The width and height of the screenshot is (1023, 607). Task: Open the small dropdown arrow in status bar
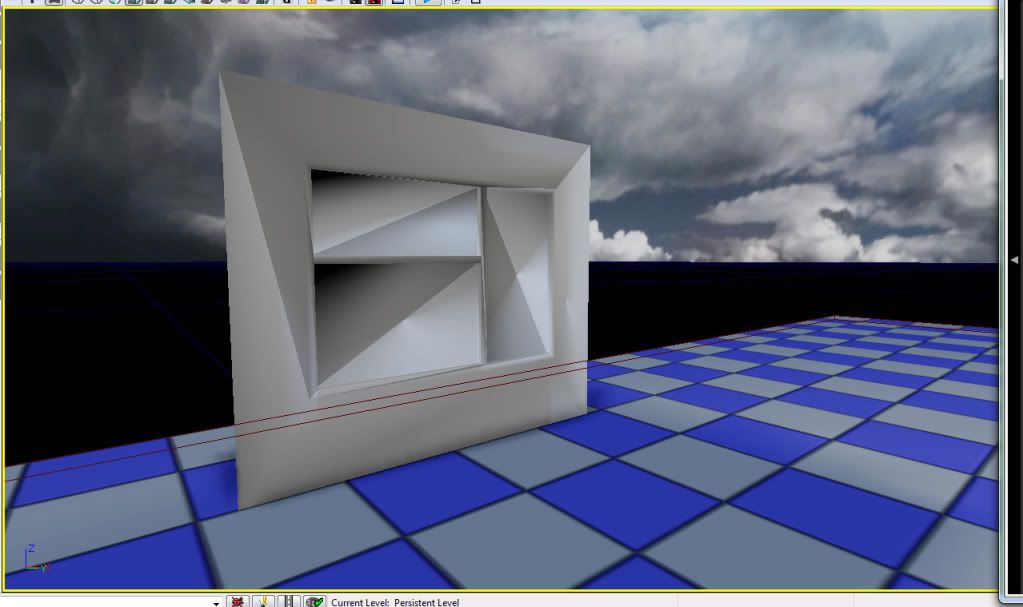pos(216,603)
